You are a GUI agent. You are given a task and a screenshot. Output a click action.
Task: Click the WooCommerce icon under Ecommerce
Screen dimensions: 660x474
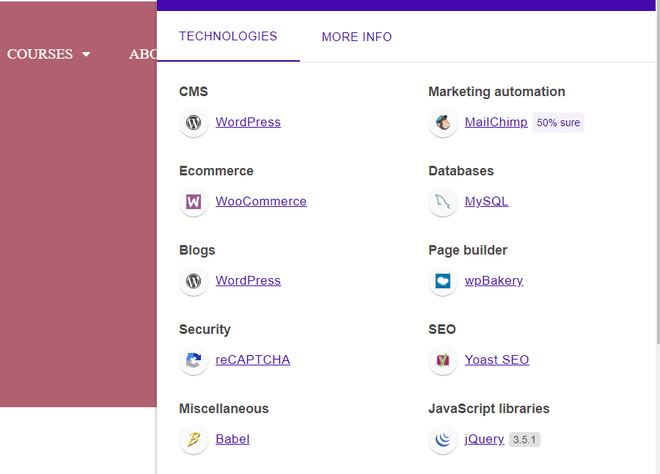point(194,202)
